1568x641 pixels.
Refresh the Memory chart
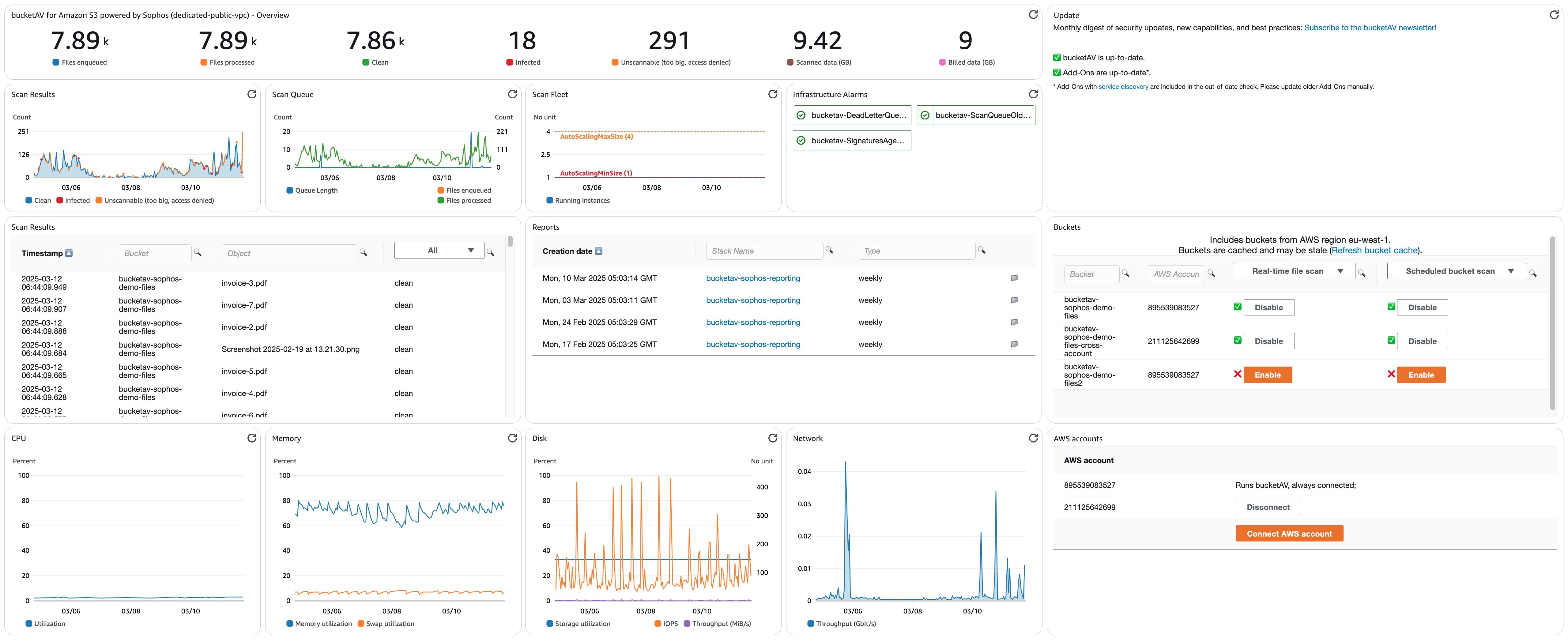(512, 438)
